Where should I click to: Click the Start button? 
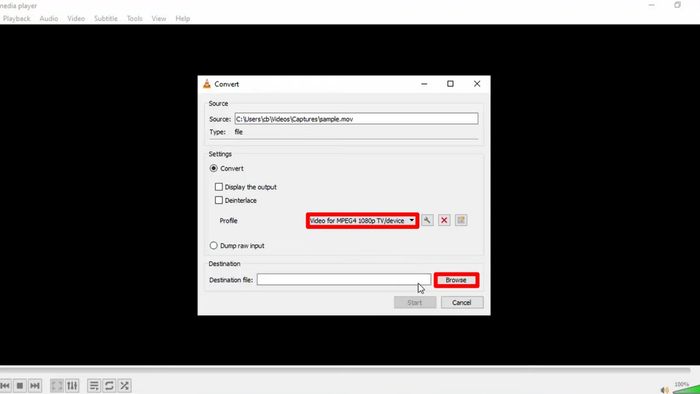415,302
